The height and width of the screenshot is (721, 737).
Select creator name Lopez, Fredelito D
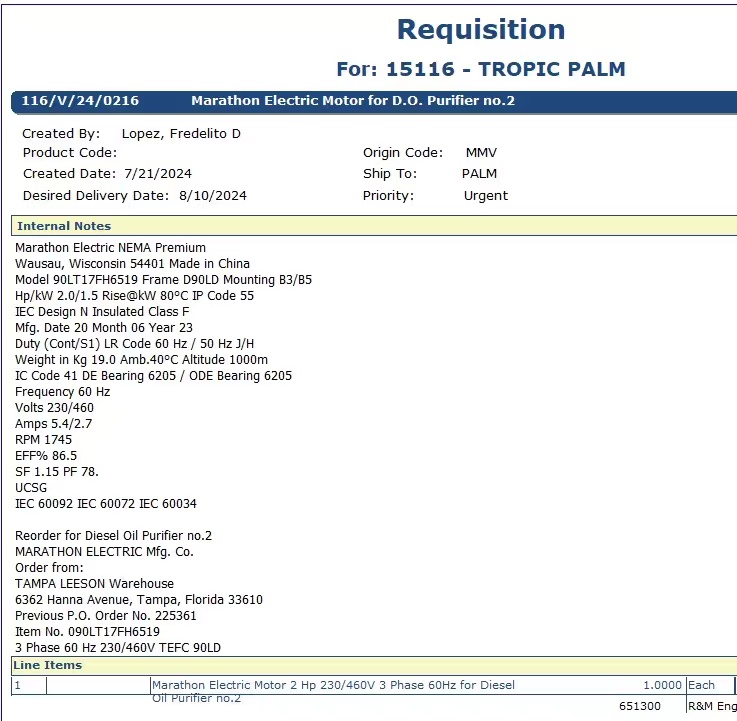tap(181, 133)
